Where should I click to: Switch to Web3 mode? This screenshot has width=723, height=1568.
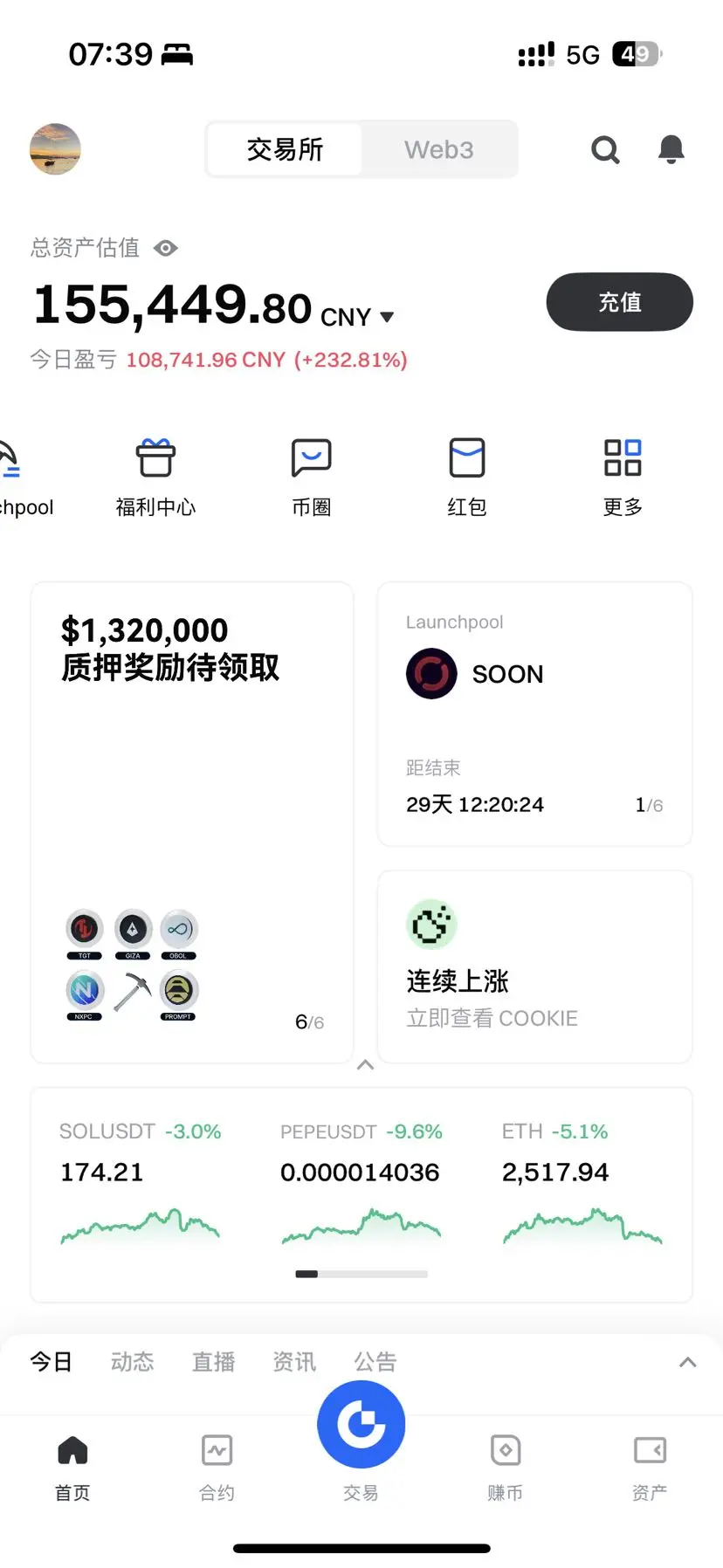[x=438, y=149]
